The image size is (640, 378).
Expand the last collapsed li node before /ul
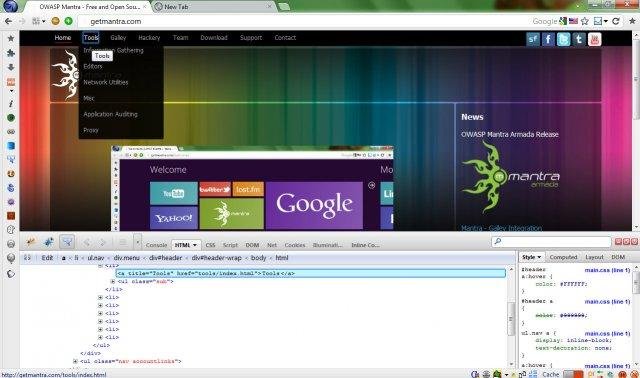tap(100, 338)
